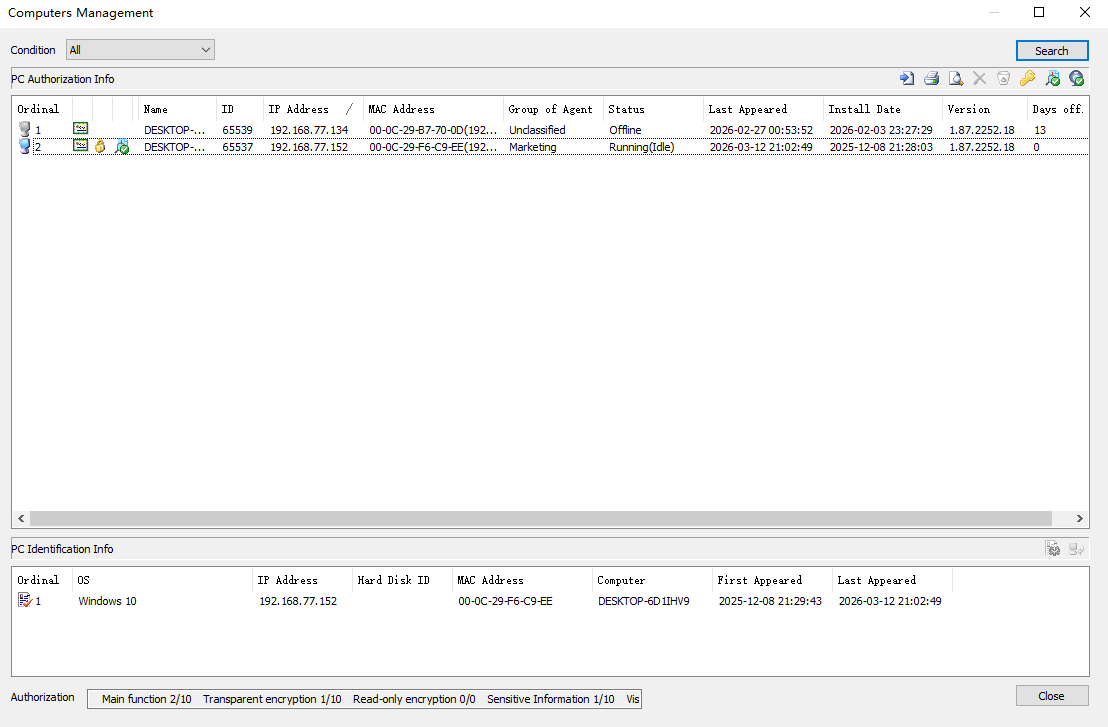Click the export/import icon in PC Authorization toolbar
The width and height of the screenshot is (1108, 727).
point(906,78)
